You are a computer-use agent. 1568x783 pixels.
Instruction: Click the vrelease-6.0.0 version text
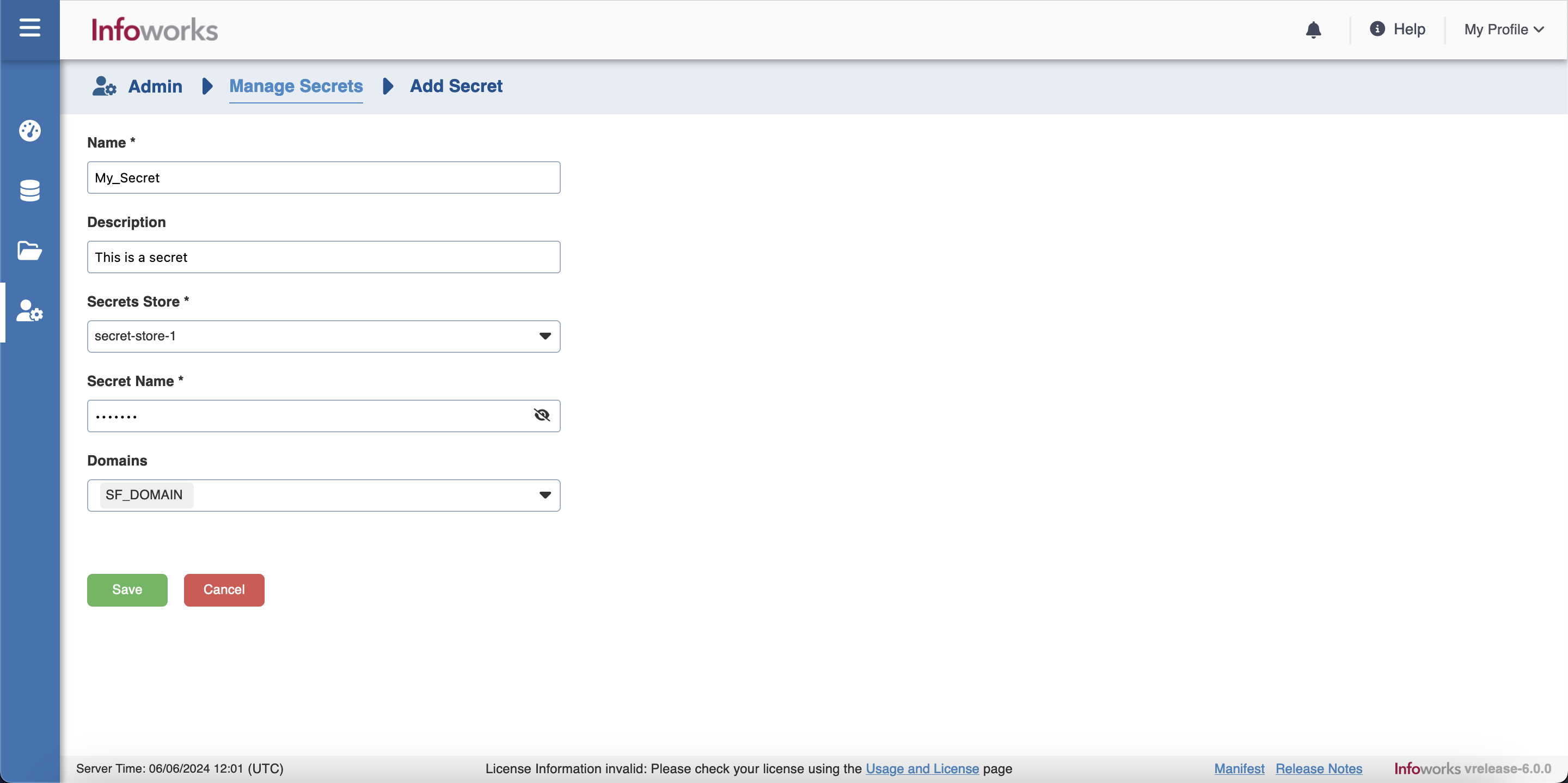[1508, 768]
